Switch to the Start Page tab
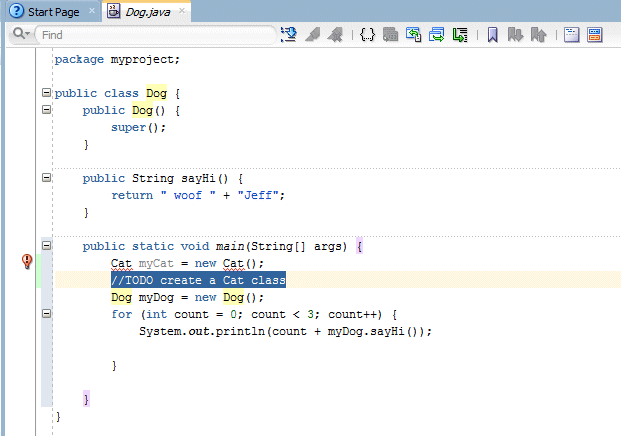The width and height of the screenshot is (621, 436). (x=53, y=12)
